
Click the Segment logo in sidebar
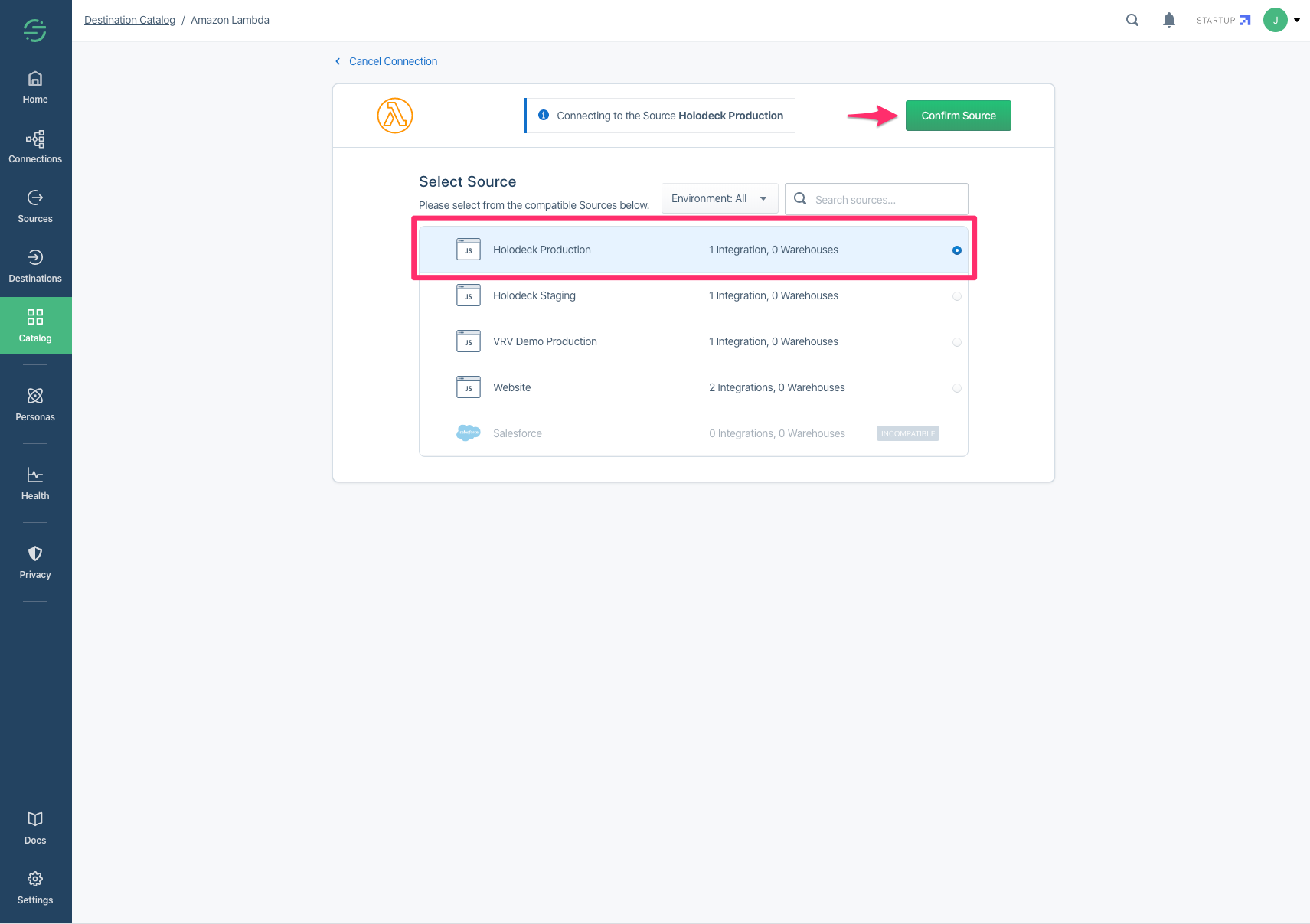[x=34, y=30]
